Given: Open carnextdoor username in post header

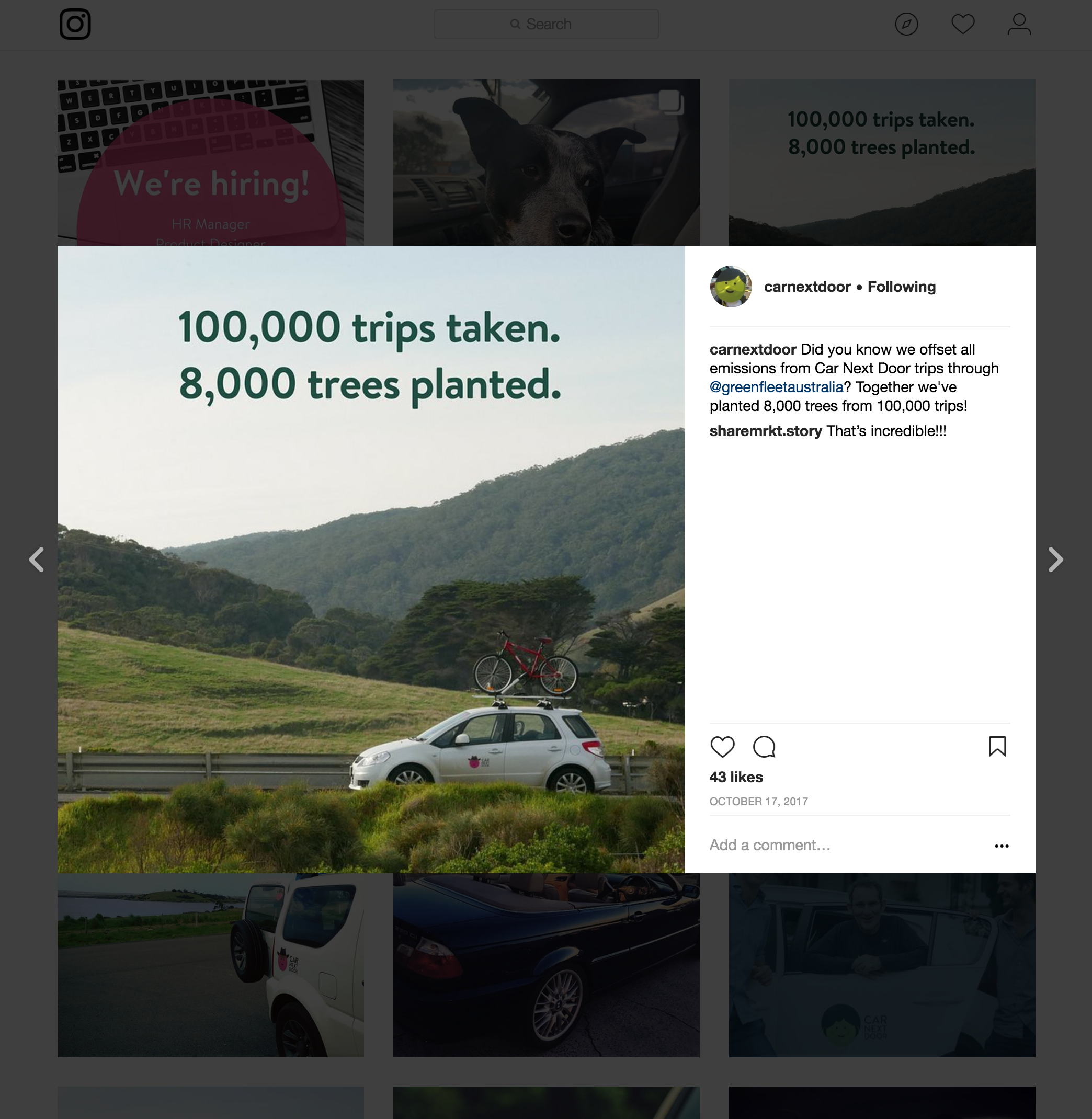Looking at the screenshot, I should pyautogui.click(x=807, y=287).
